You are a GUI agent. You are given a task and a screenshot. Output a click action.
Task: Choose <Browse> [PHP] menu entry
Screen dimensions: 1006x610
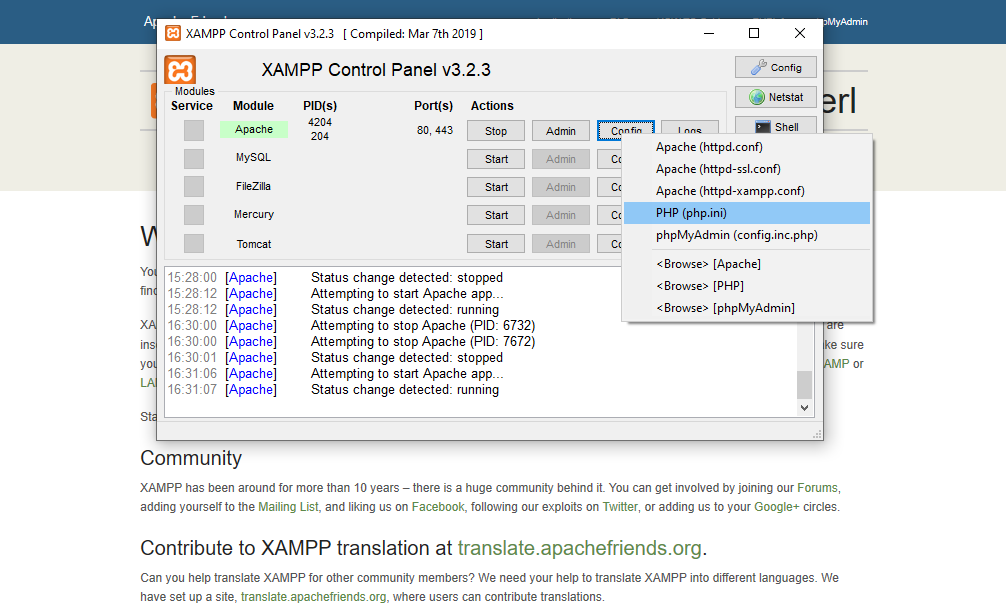pyautogui.click(x=747, y=285)
